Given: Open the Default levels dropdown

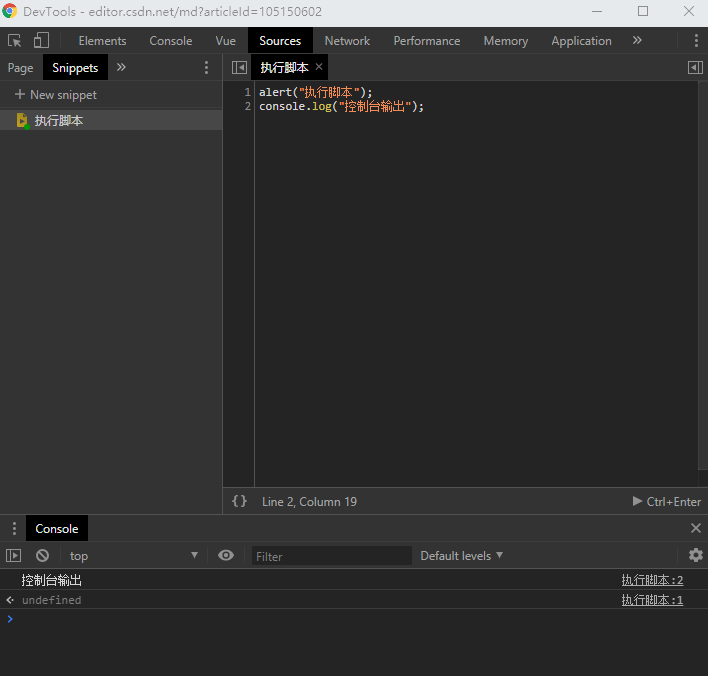Looking at the screenshot, I should point(461,556).
